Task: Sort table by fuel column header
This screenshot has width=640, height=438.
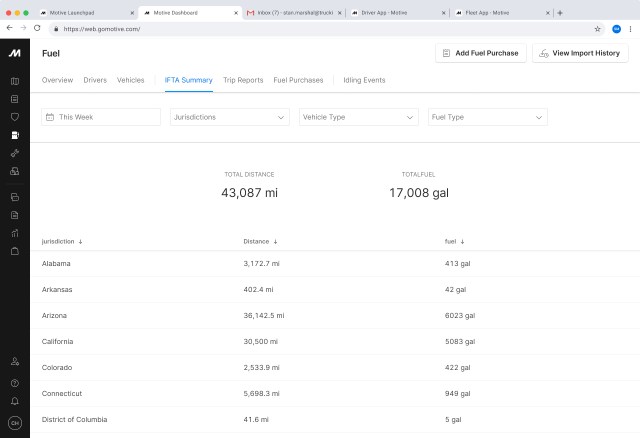Action: pyautogui.click(x=454, y=241)
